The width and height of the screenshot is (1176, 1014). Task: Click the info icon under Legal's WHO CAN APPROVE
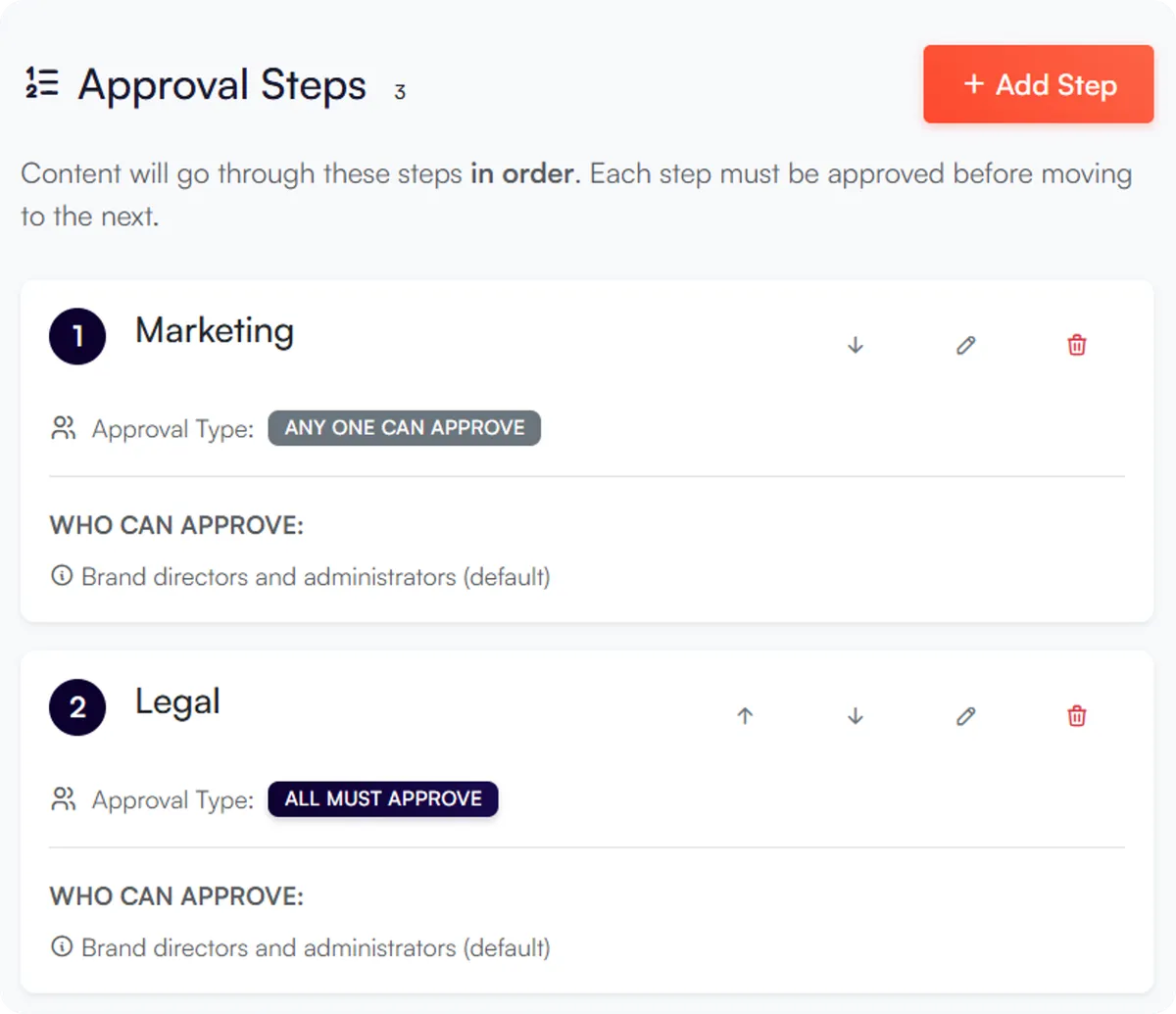pos(62,947)
